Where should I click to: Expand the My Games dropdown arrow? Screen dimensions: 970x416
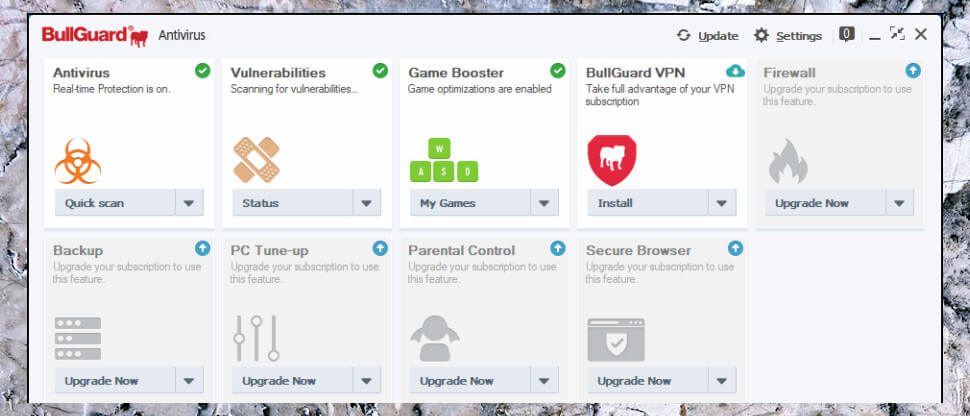pyautogui.click(x=544, y=202)
